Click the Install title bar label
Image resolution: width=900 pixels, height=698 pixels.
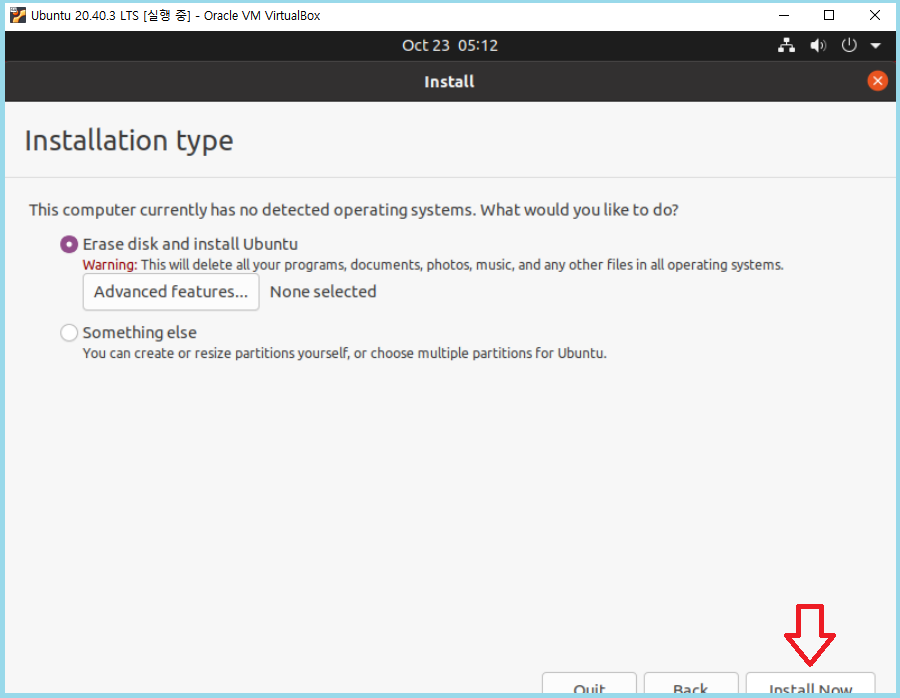[449, 82]
